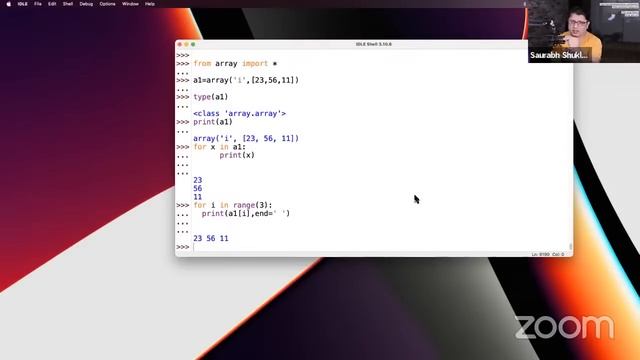640x360 pixels.
Task: Open the IDLE application menu
Action: [22, 4]
